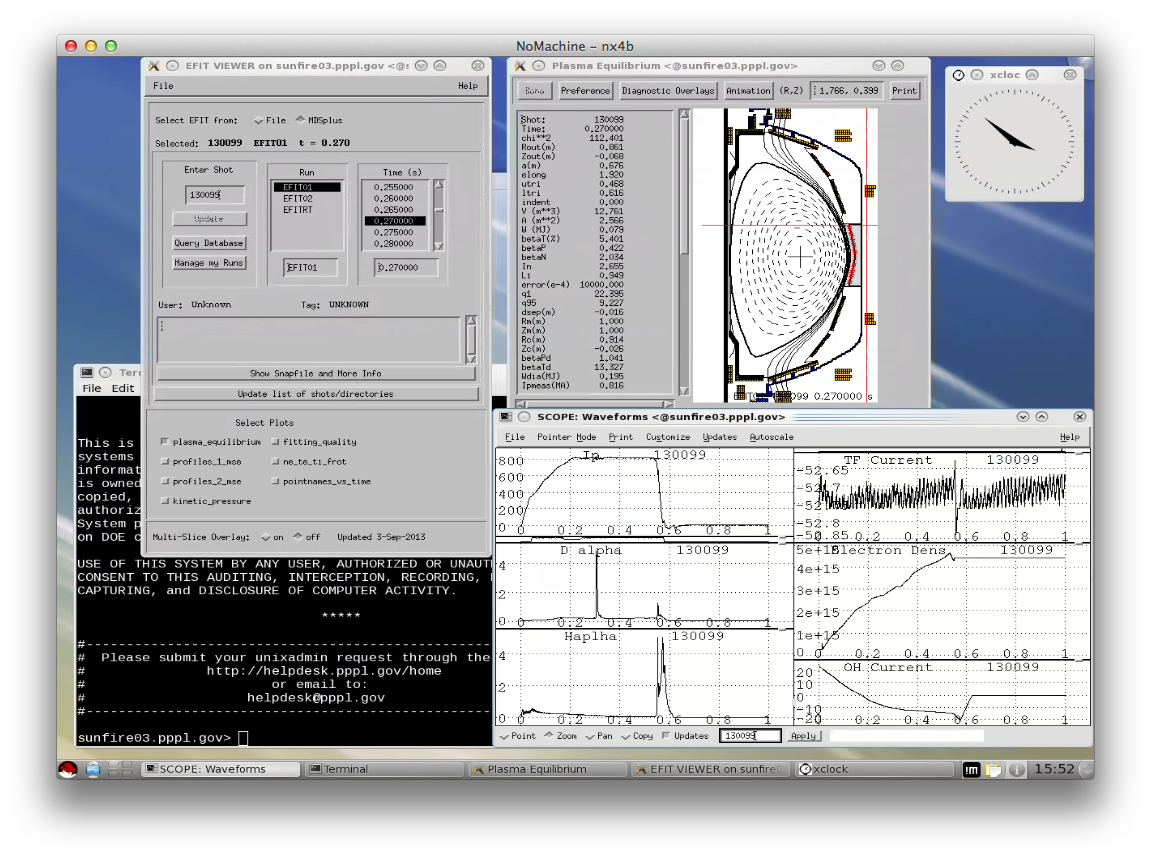This screenshot has width=1151, height=858.
Task: Turn Multi-Slice Overlay off
Action: coord(306,537)
